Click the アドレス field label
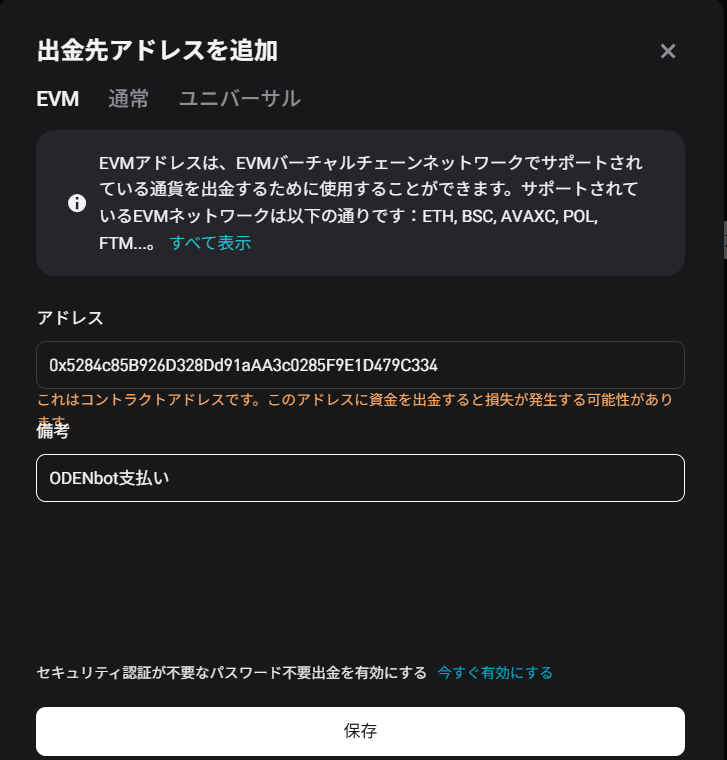The width and height of the screenshot is (727, 760). 70,318
